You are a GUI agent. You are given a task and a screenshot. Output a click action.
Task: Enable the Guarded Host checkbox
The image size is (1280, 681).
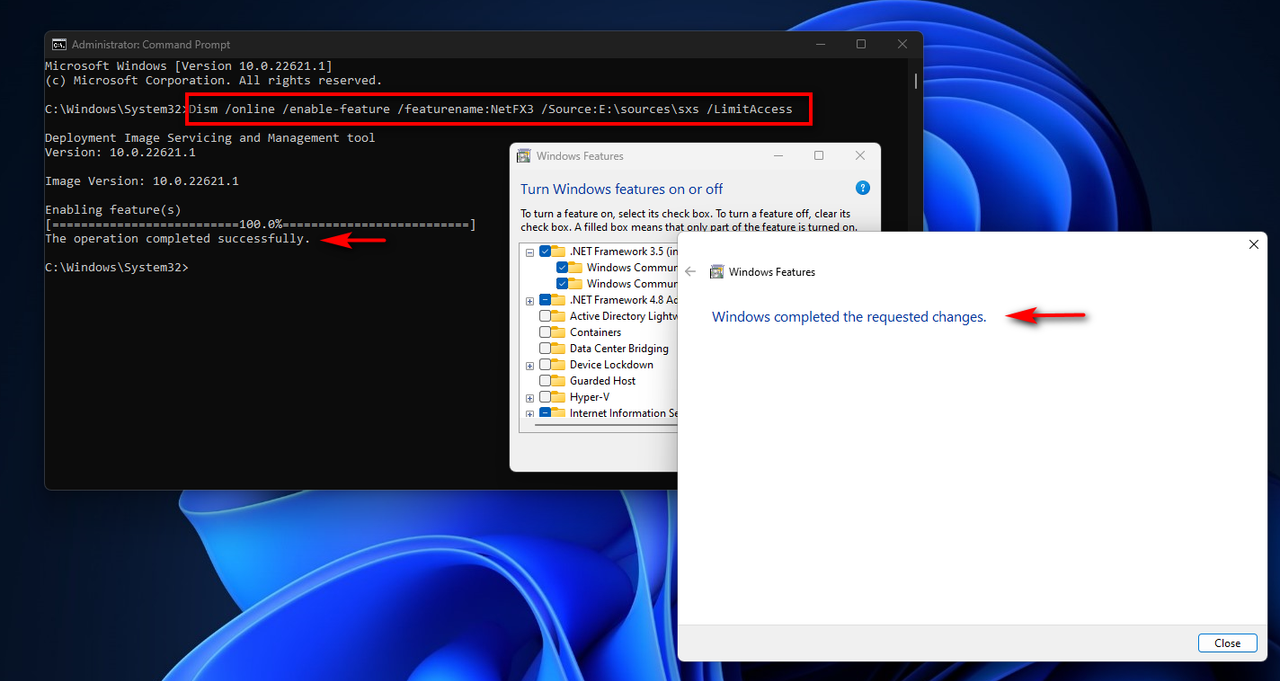(545, 381)
